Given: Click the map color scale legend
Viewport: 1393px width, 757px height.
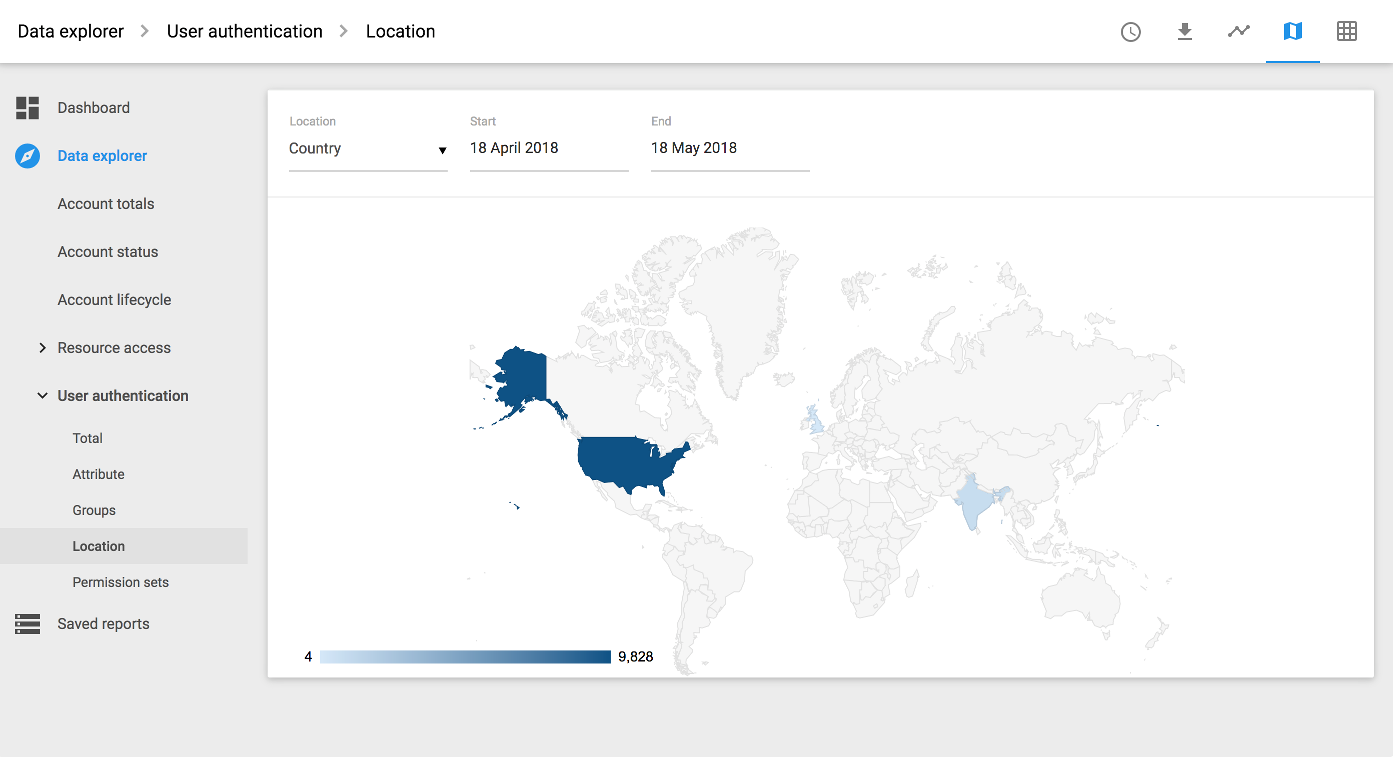Looking at the screenshot, I should tap(465, 657).
